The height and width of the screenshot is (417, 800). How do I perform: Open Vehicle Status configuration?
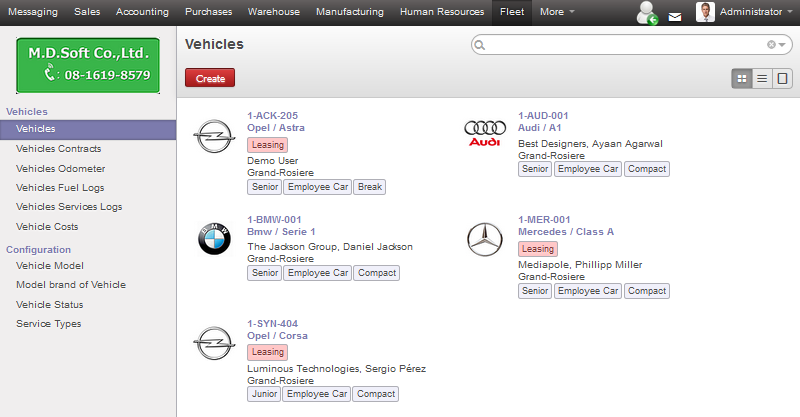coord(49,305)
